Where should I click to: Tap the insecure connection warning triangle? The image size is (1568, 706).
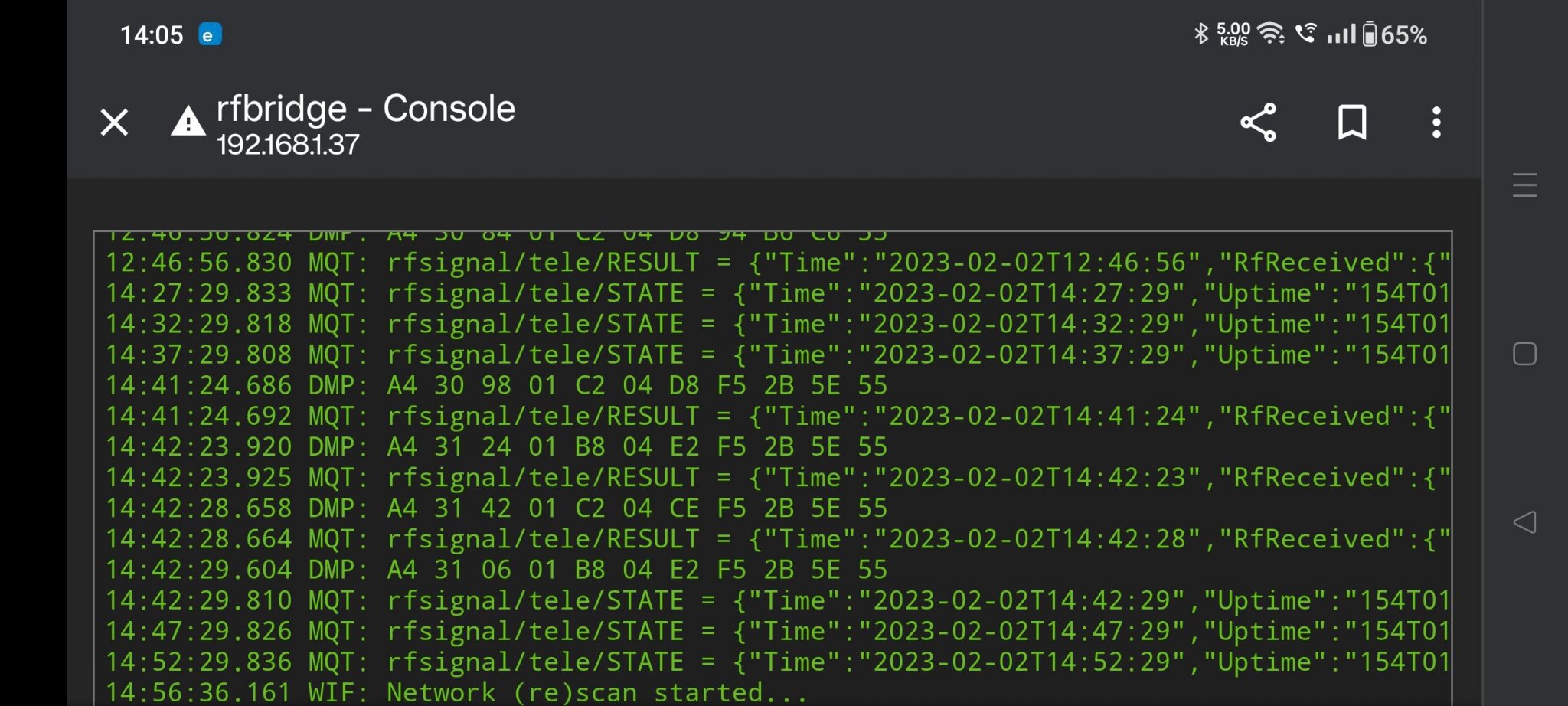(x=188, y=123)
